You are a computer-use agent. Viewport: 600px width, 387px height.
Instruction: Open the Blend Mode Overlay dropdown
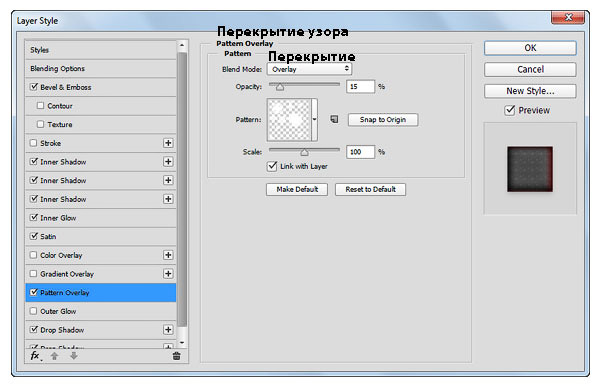click(309, 69)
